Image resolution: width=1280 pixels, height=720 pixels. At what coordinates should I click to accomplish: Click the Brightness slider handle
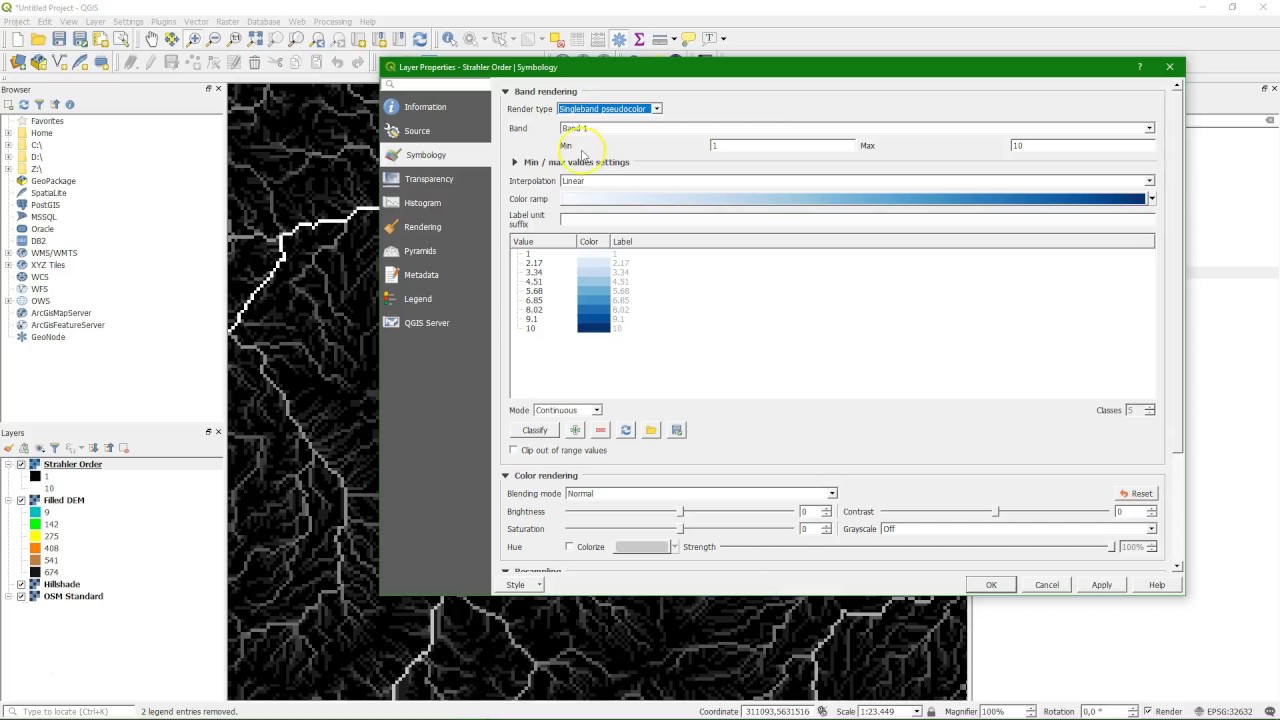coord(682,512)
